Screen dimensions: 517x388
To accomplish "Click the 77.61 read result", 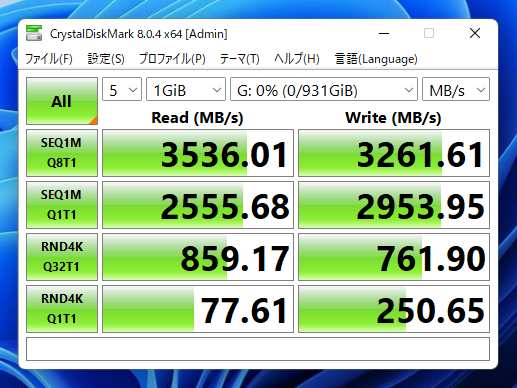I will click(x=198, y=309).
